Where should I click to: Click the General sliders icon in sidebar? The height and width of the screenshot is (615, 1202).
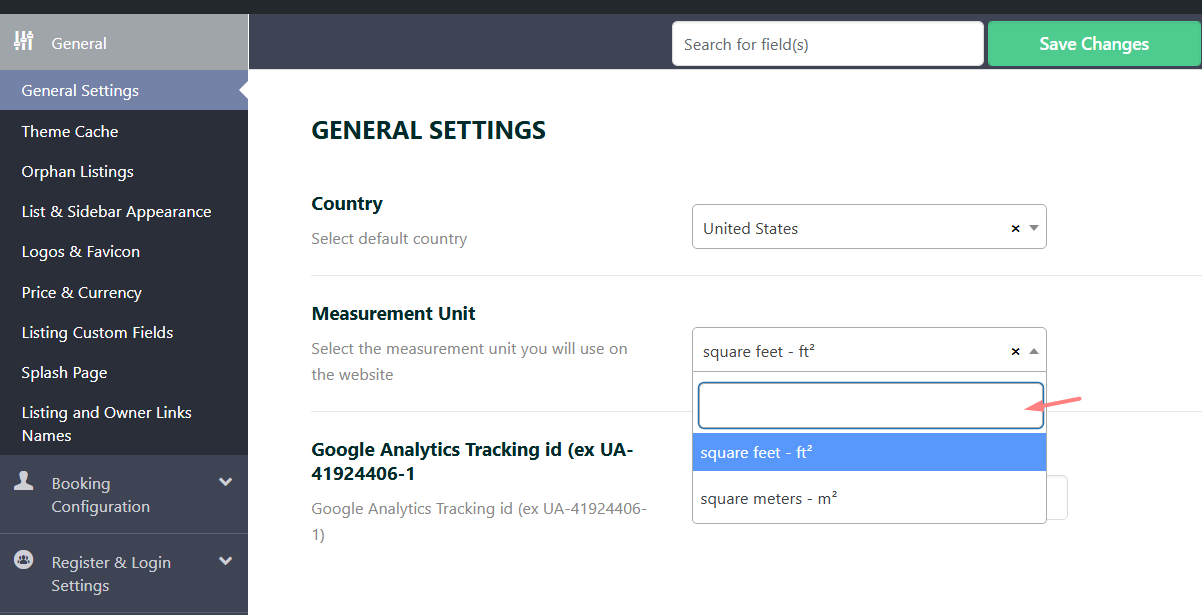(24, 42)
